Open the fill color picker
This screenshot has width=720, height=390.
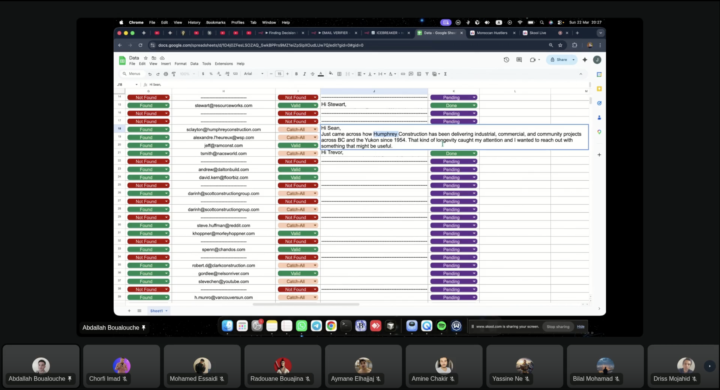click(x=331, y=74)
